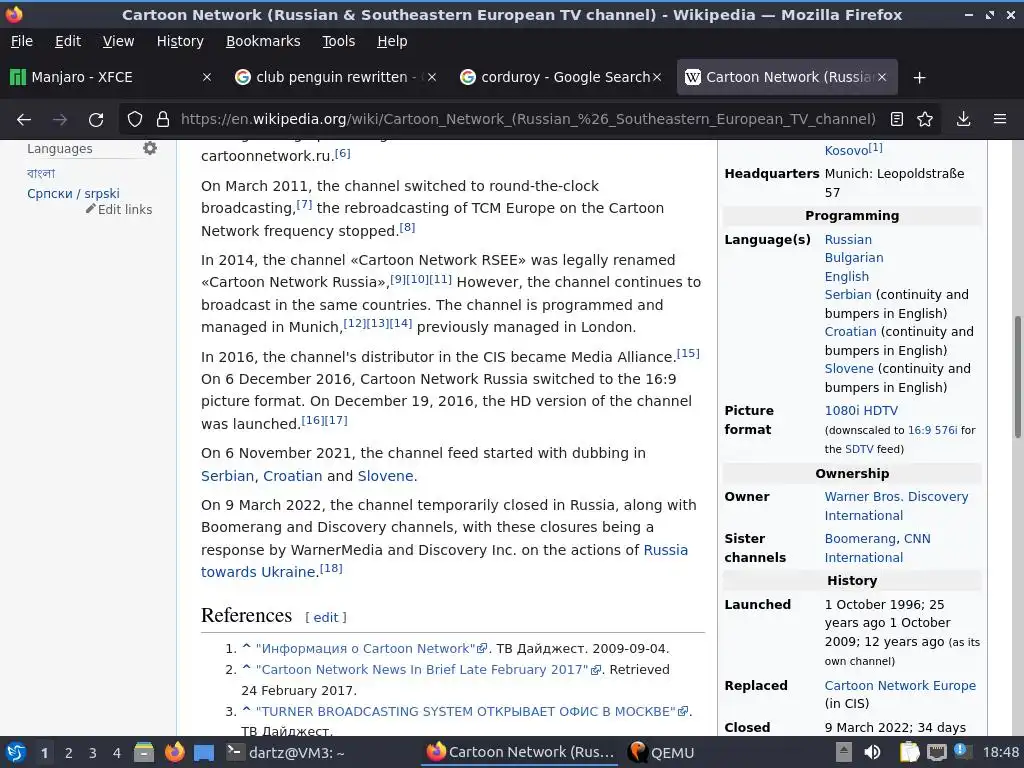Reload the current Wikipedia page
The image size is (1024, 768).
pos(96,120)
